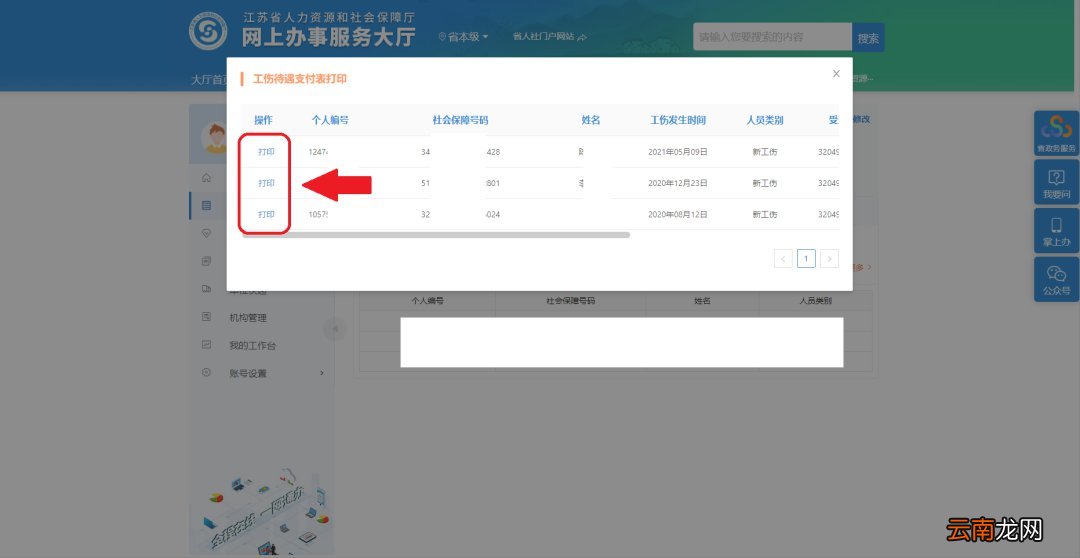
Task: Click the 机构管理 sidebar icon
Action: (x=206, y=317)
